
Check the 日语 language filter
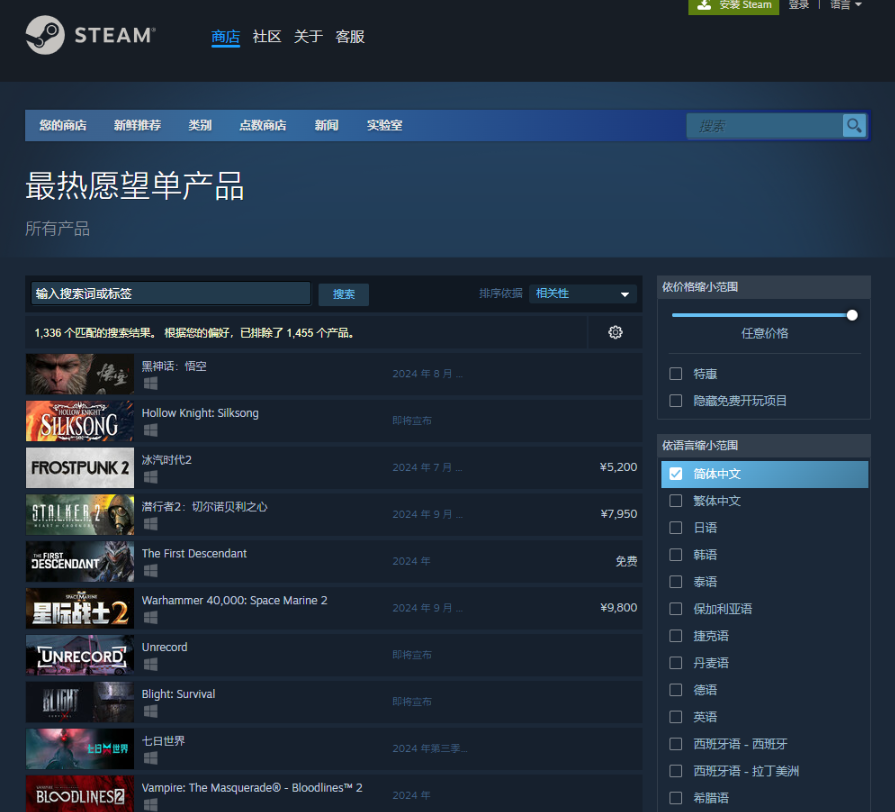675,527
